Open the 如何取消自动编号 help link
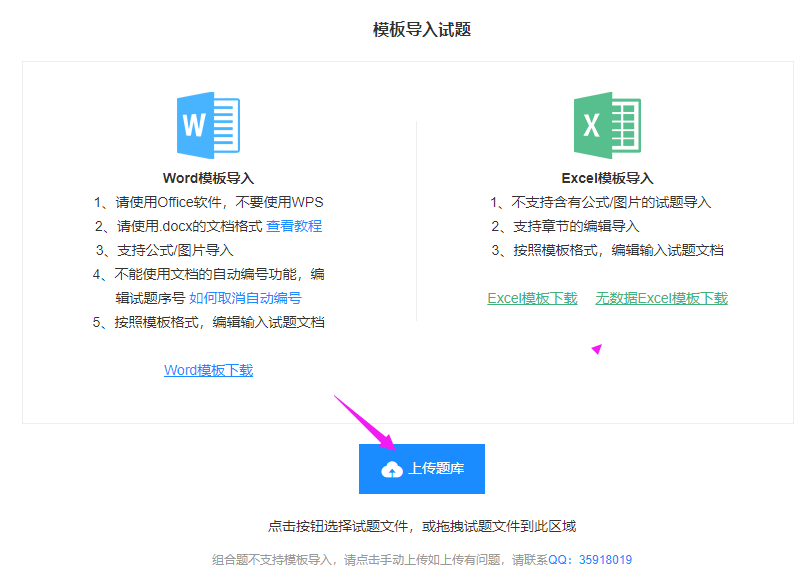This screenshot has height=581, width=812. [245, 298]
